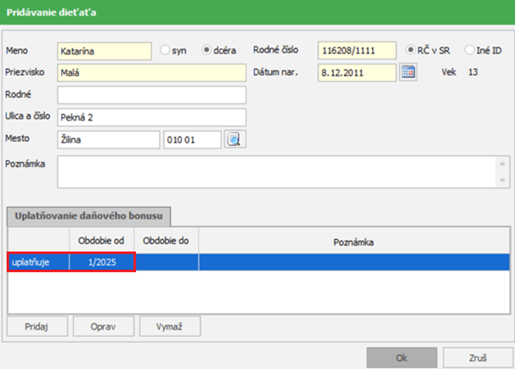515x369 pixels.
Task: Click the Vymaž button
Action: point(170,326)
